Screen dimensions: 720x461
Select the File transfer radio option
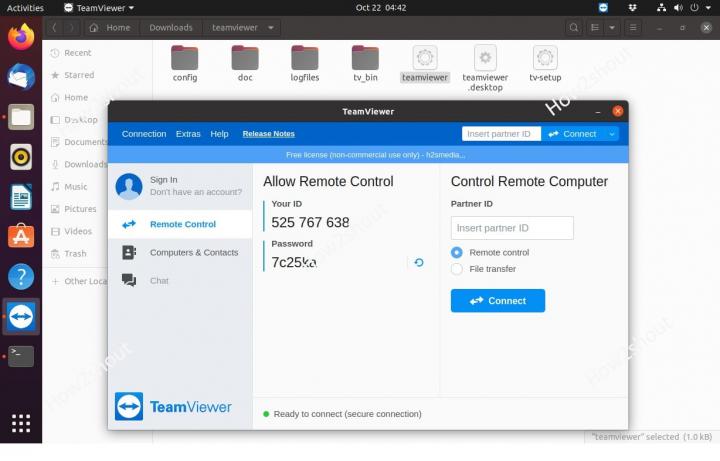(457, 269)
